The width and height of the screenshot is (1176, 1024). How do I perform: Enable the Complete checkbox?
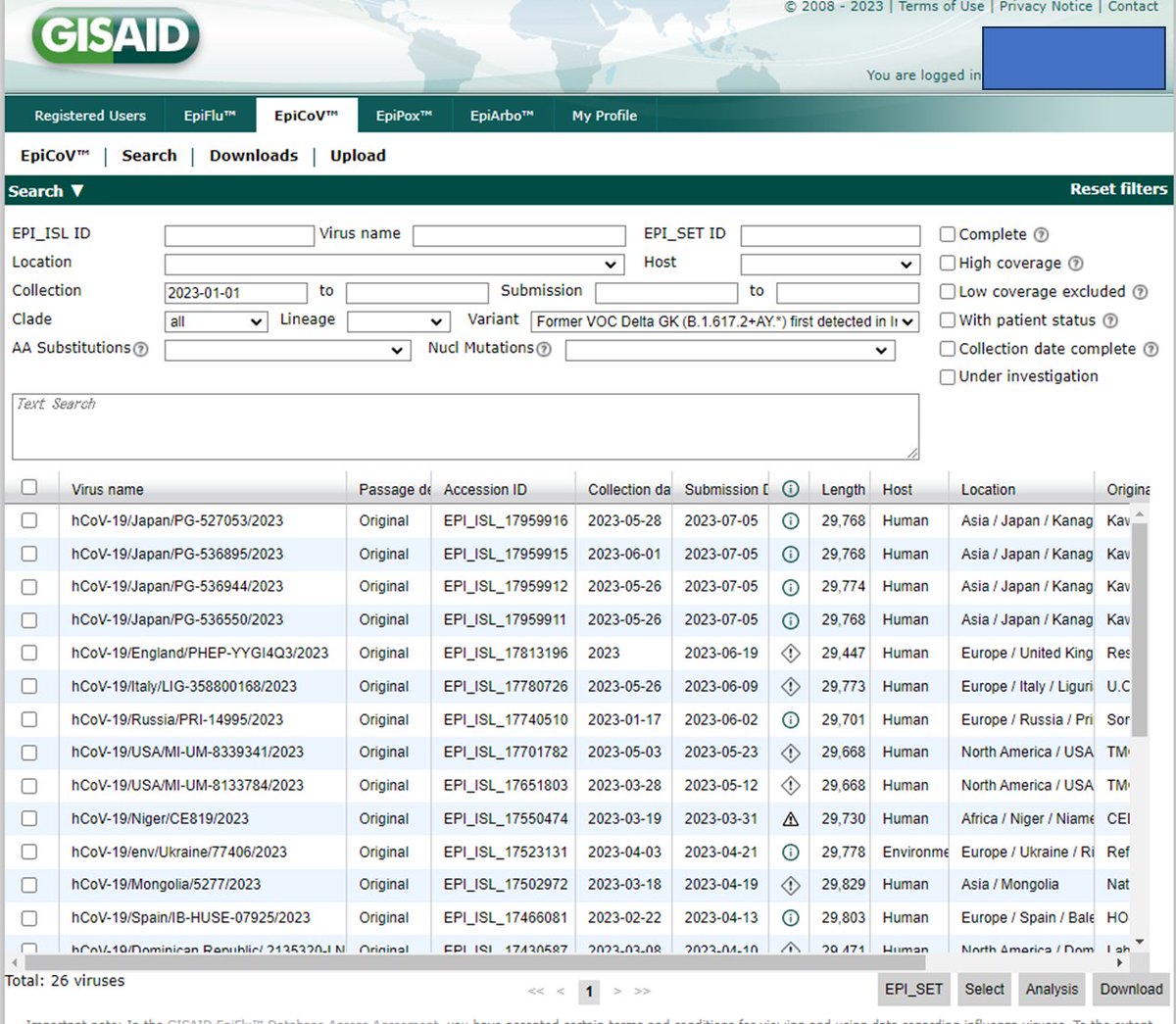[948, 234]
